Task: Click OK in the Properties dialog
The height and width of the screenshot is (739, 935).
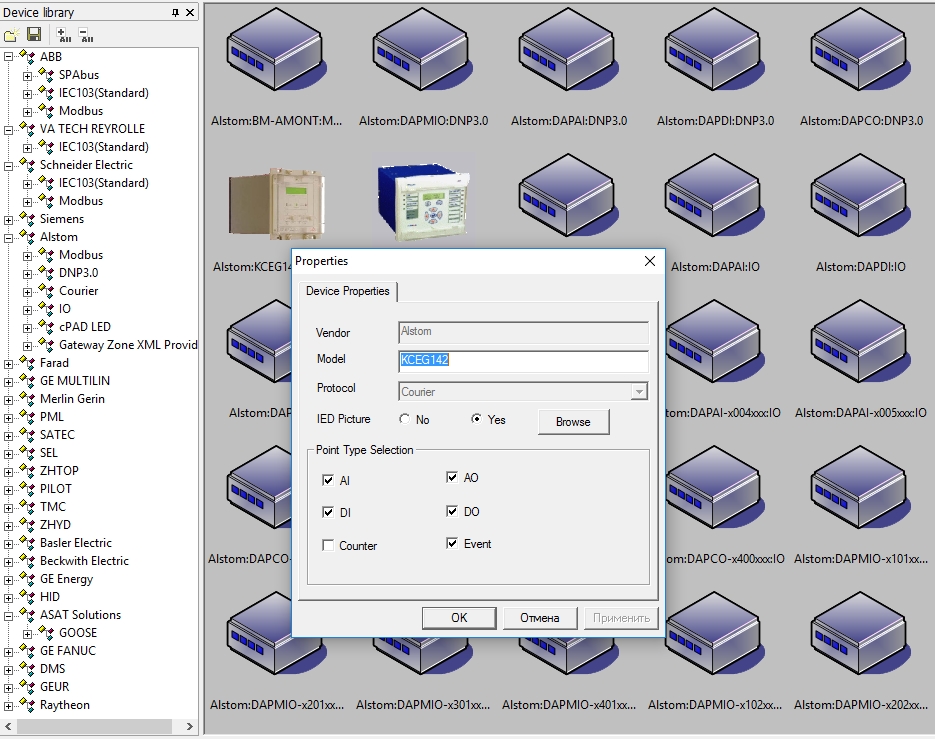Action: [x=458, y=617]
